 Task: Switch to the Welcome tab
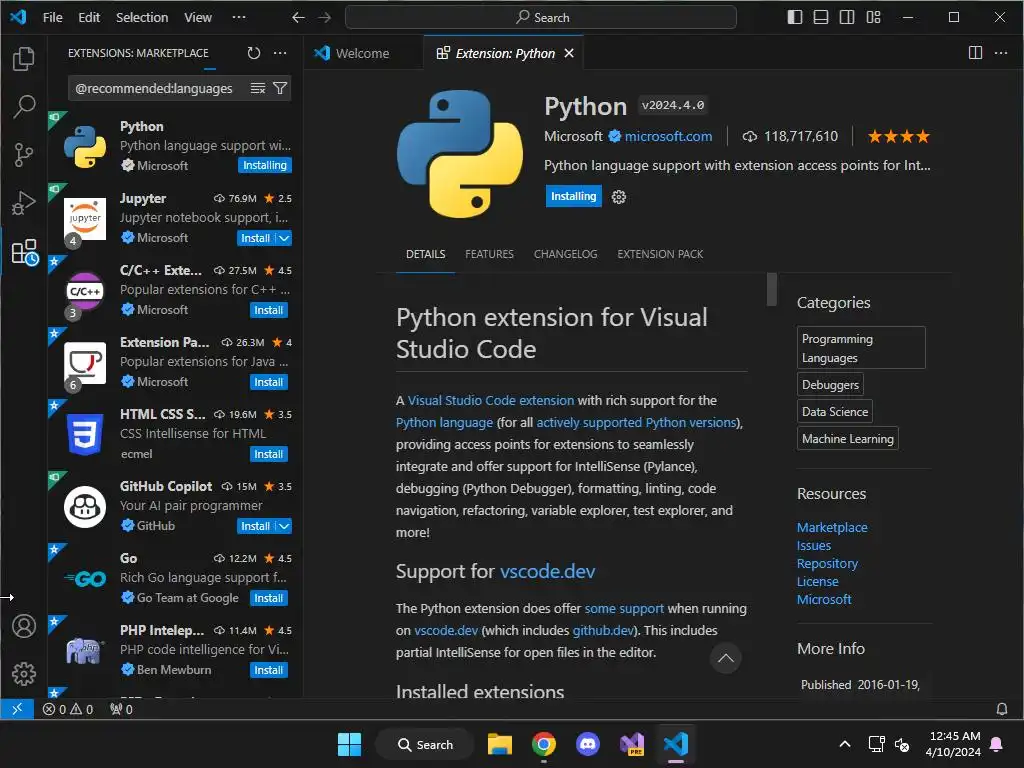click(x=362, y=54)
